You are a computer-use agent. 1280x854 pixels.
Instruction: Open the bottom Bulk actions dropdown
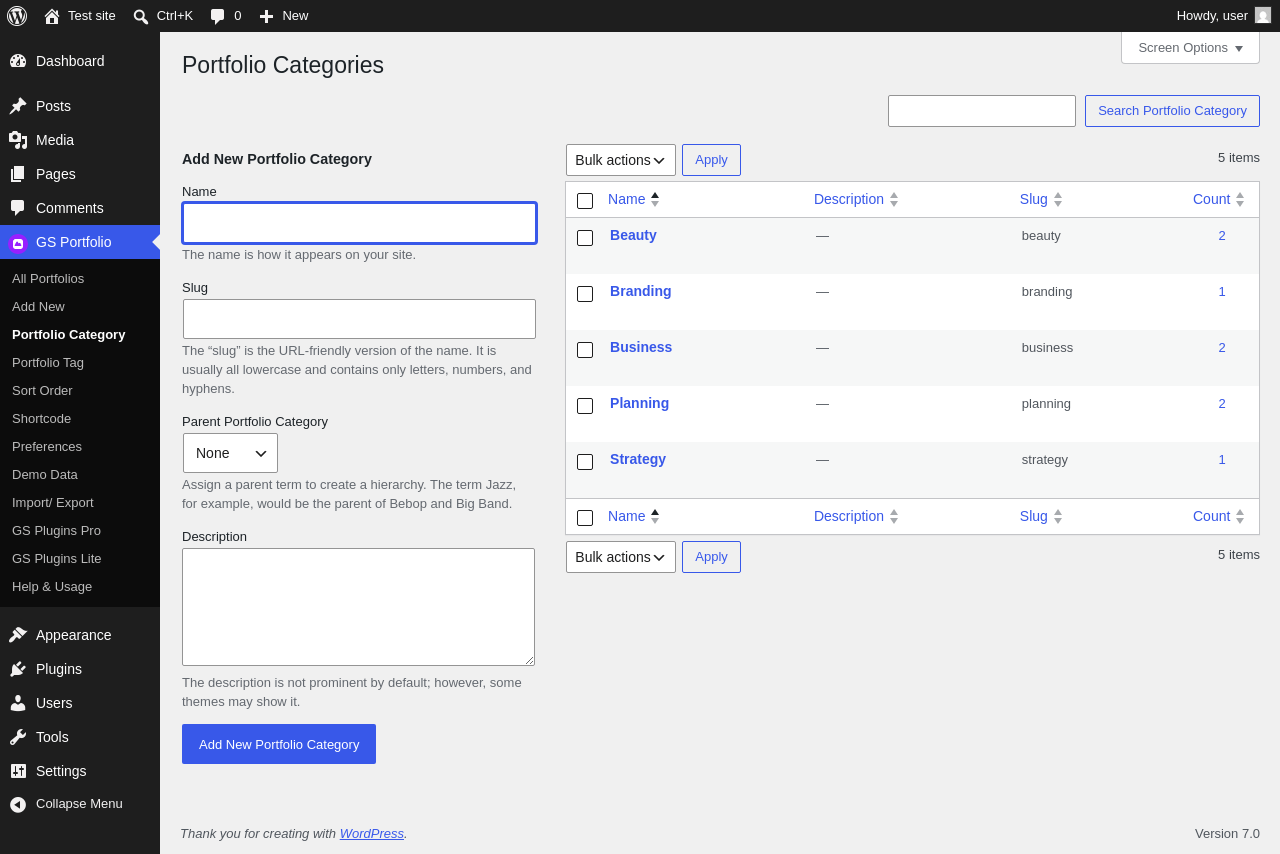click(x=621, y=557)
